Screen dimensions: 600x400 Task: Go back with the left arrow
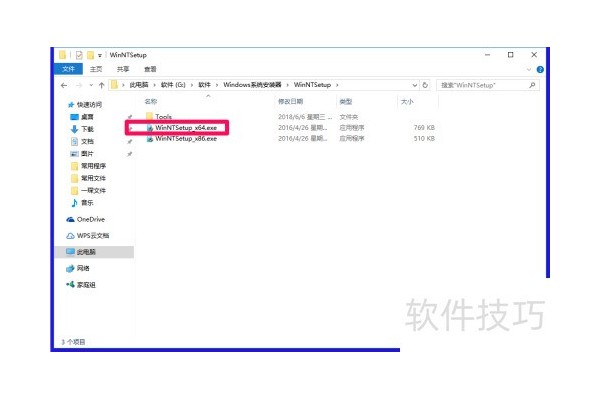tap(64, 85)
